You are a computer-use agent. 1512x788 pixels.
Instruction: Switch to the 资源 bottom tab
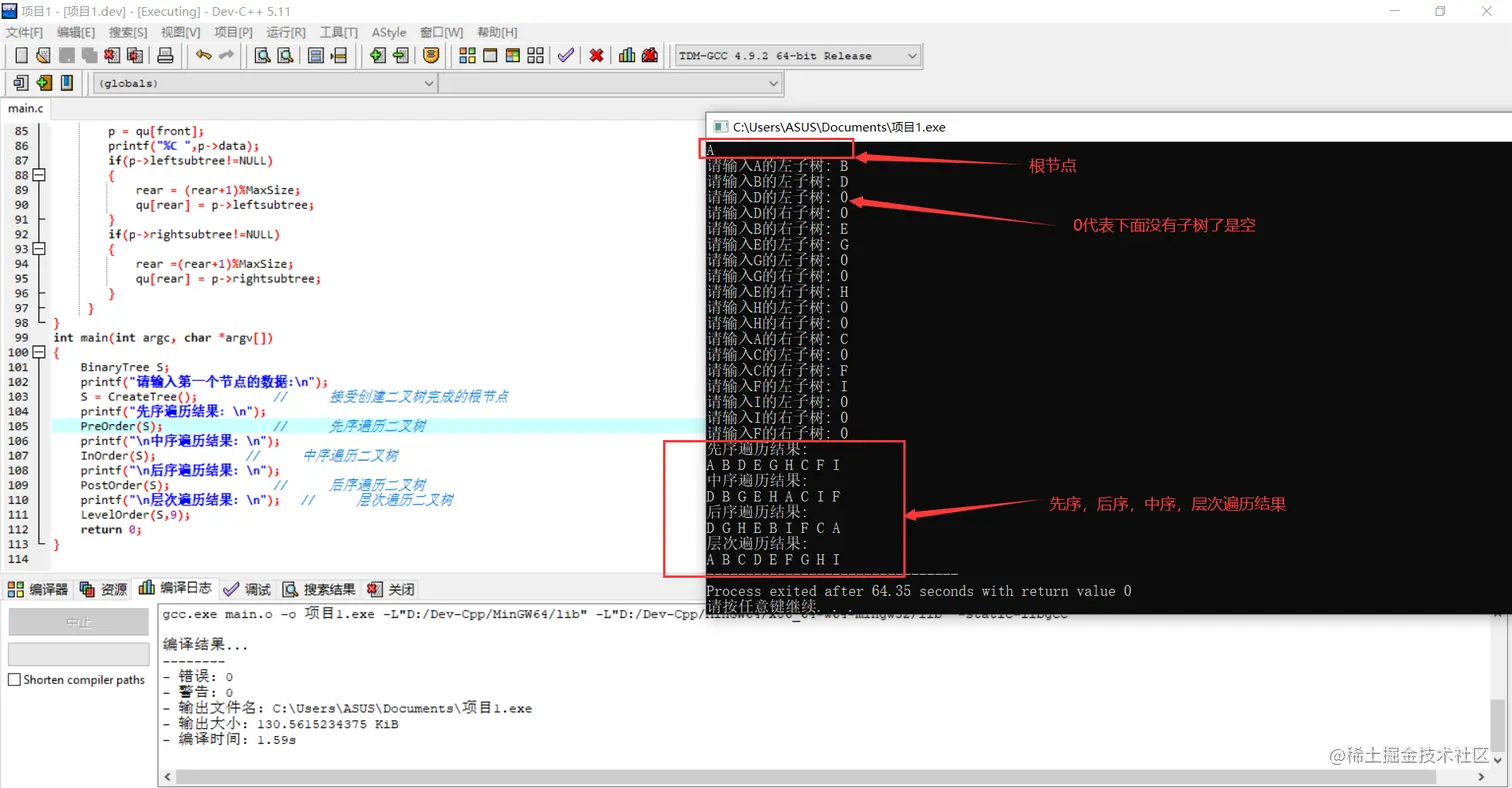(x=104, y=589)
